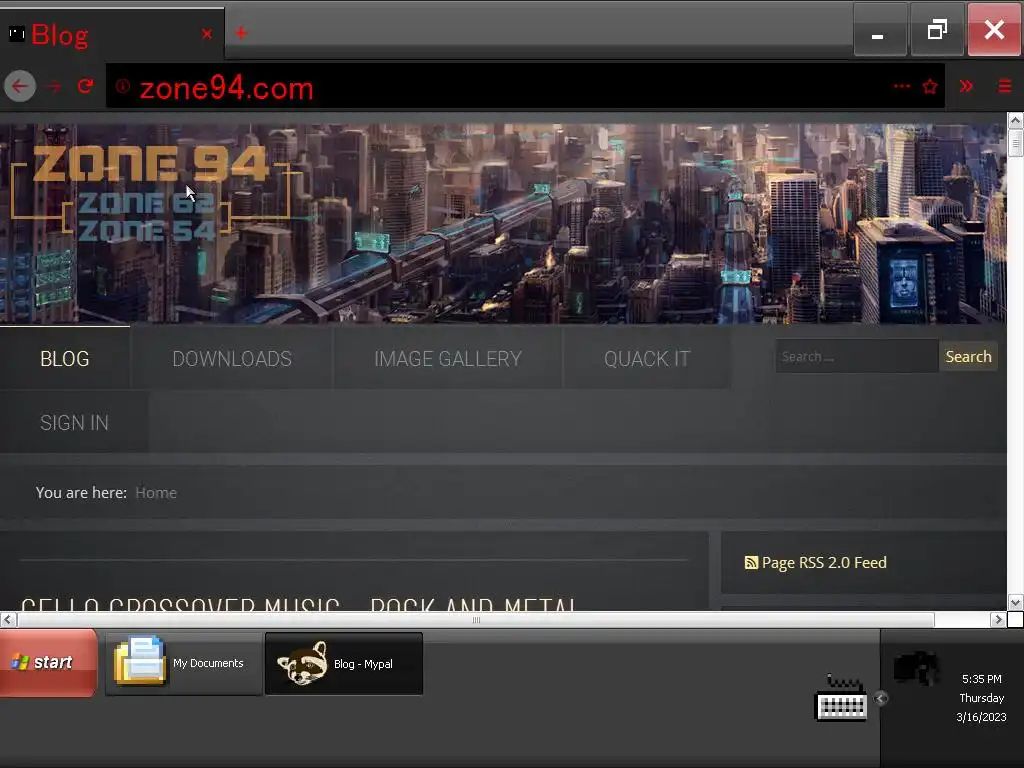Click the horizontal scrollbar left arrow
The width and height of the screenshot is (1024, 768).
(8, 620)
